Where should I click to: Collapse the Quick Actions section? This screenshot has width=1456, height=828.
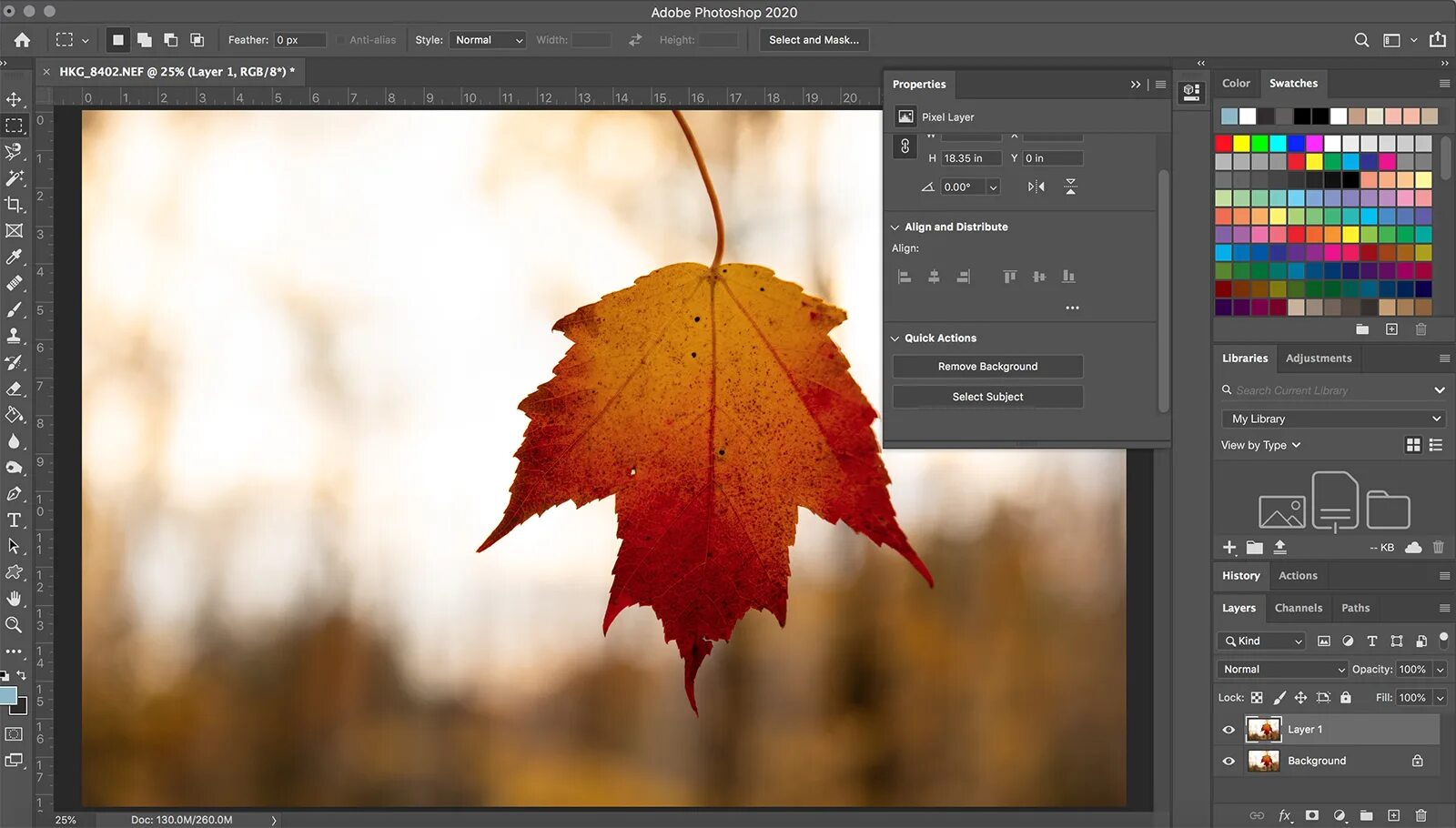point(895,338)
